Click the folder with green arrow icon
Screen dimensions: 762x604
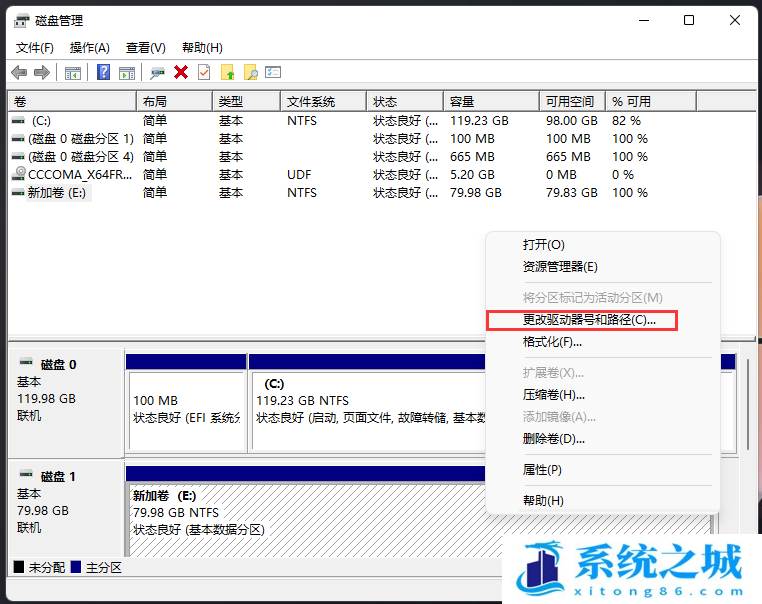[x=227, y=72]
